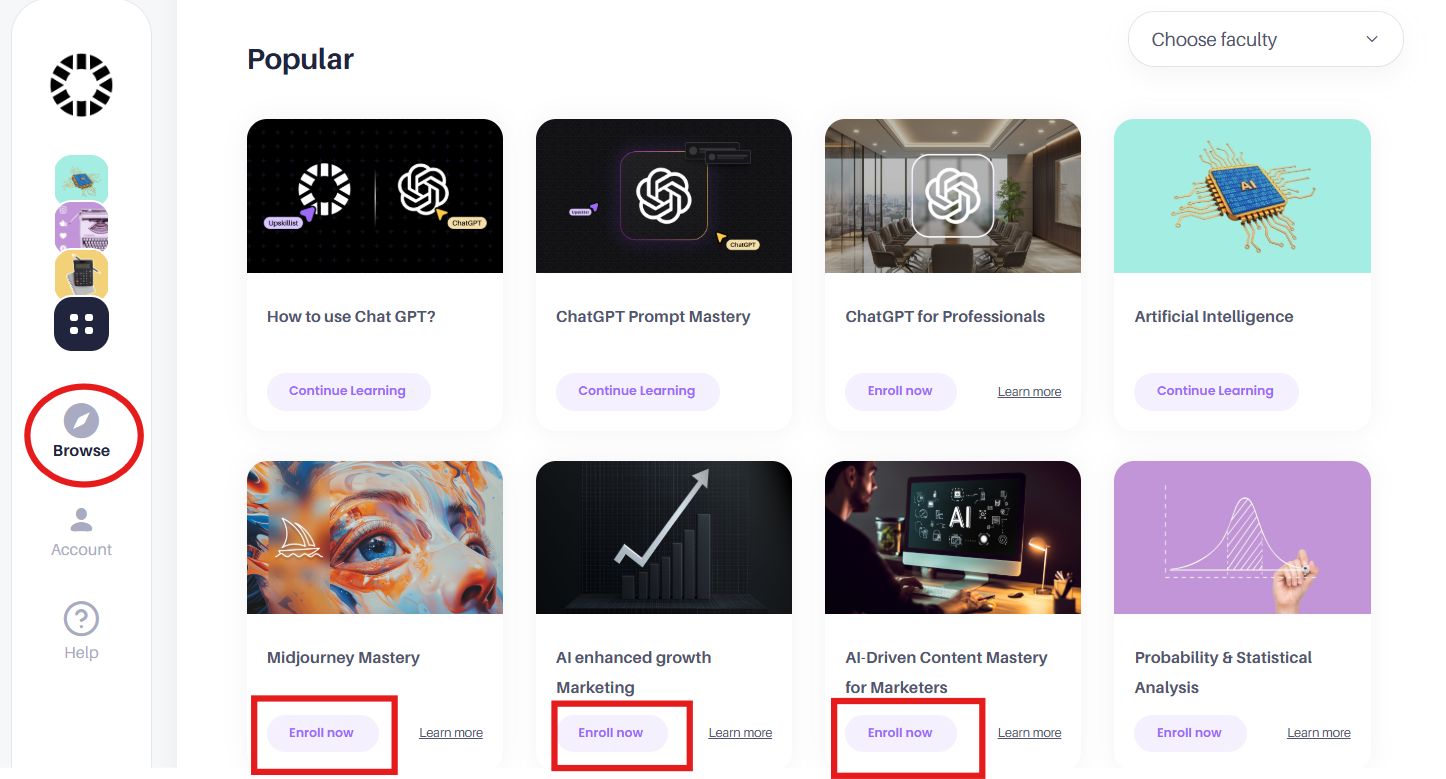Click the Upskillist logo in sidebar

81,85
